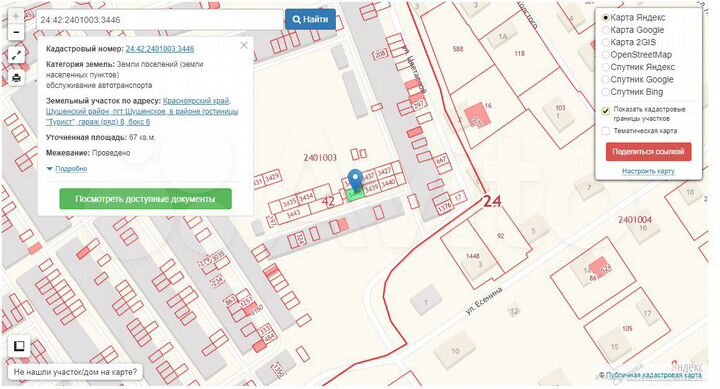Zoom out the map with minus button
This screenshot has height=389, width=720.
coord(16,32)
